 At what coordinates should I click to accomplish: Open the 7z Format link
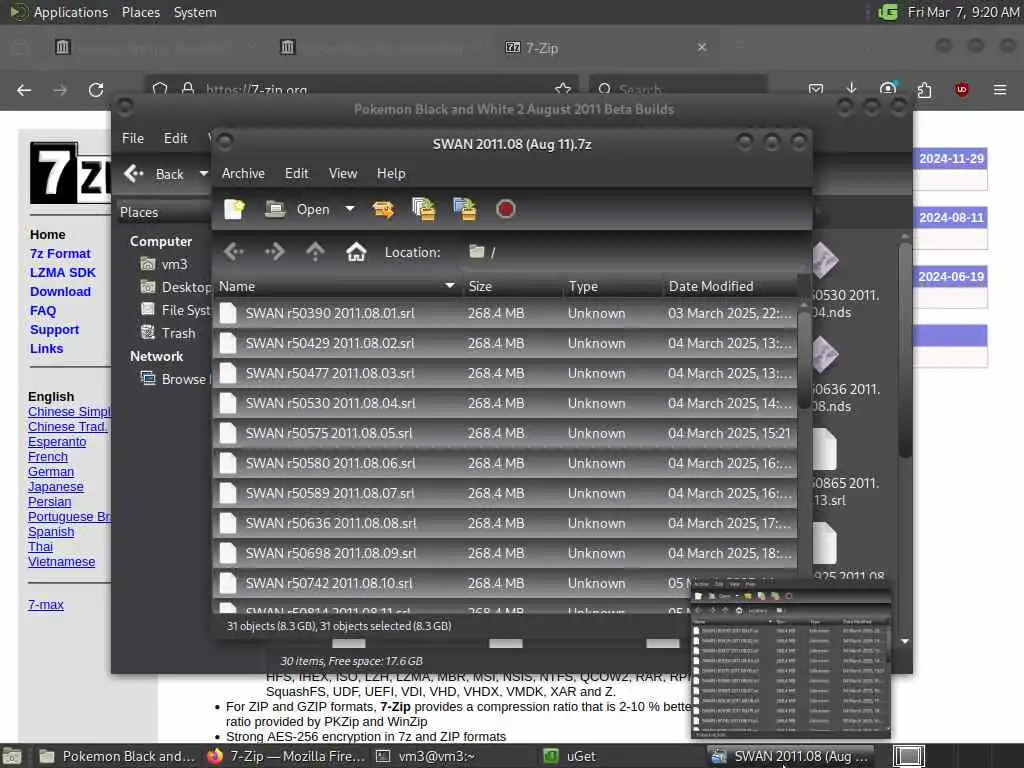point(60,253)
